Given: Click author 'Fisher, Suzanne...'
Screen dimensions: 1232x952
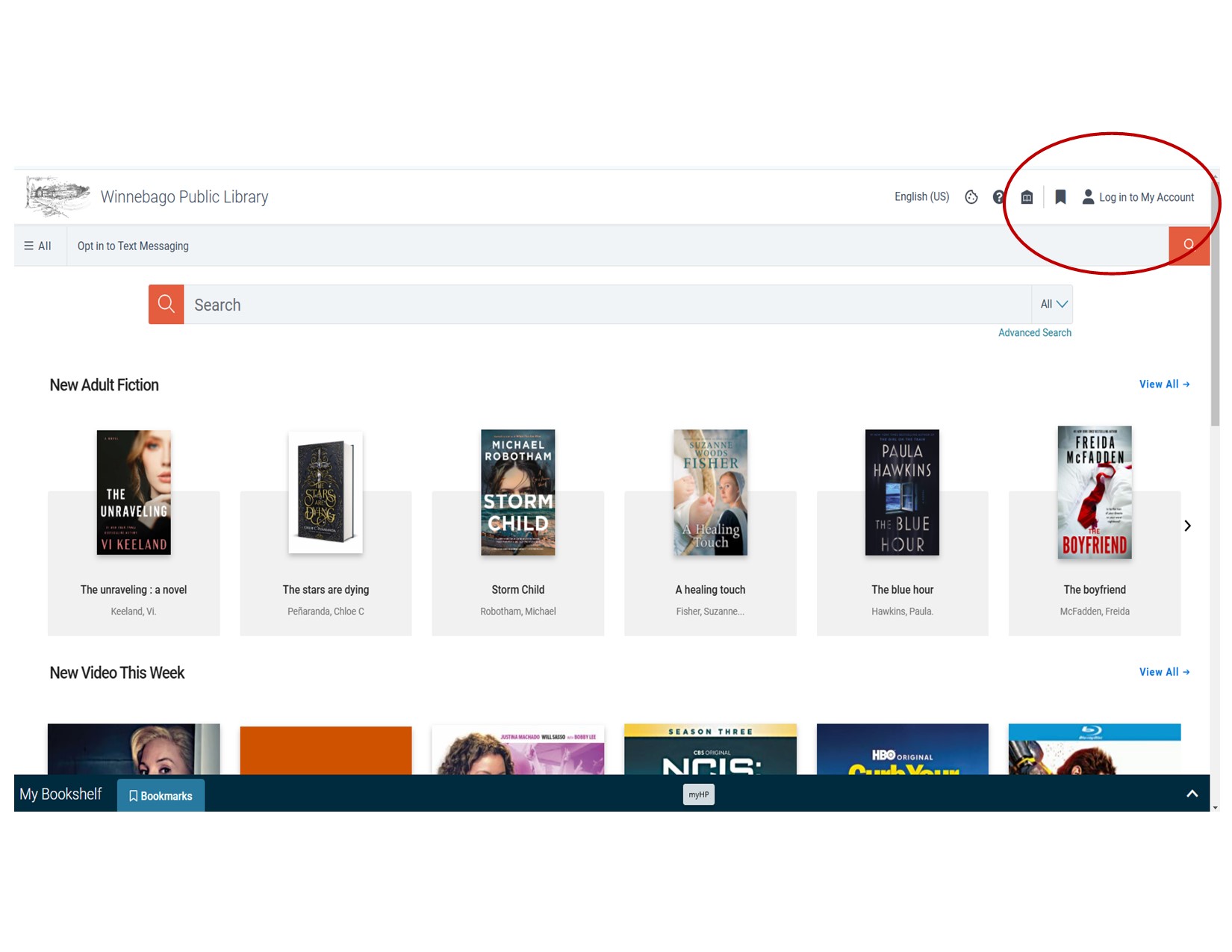Looking at the screenshot, I should click(x=710, y=612).
